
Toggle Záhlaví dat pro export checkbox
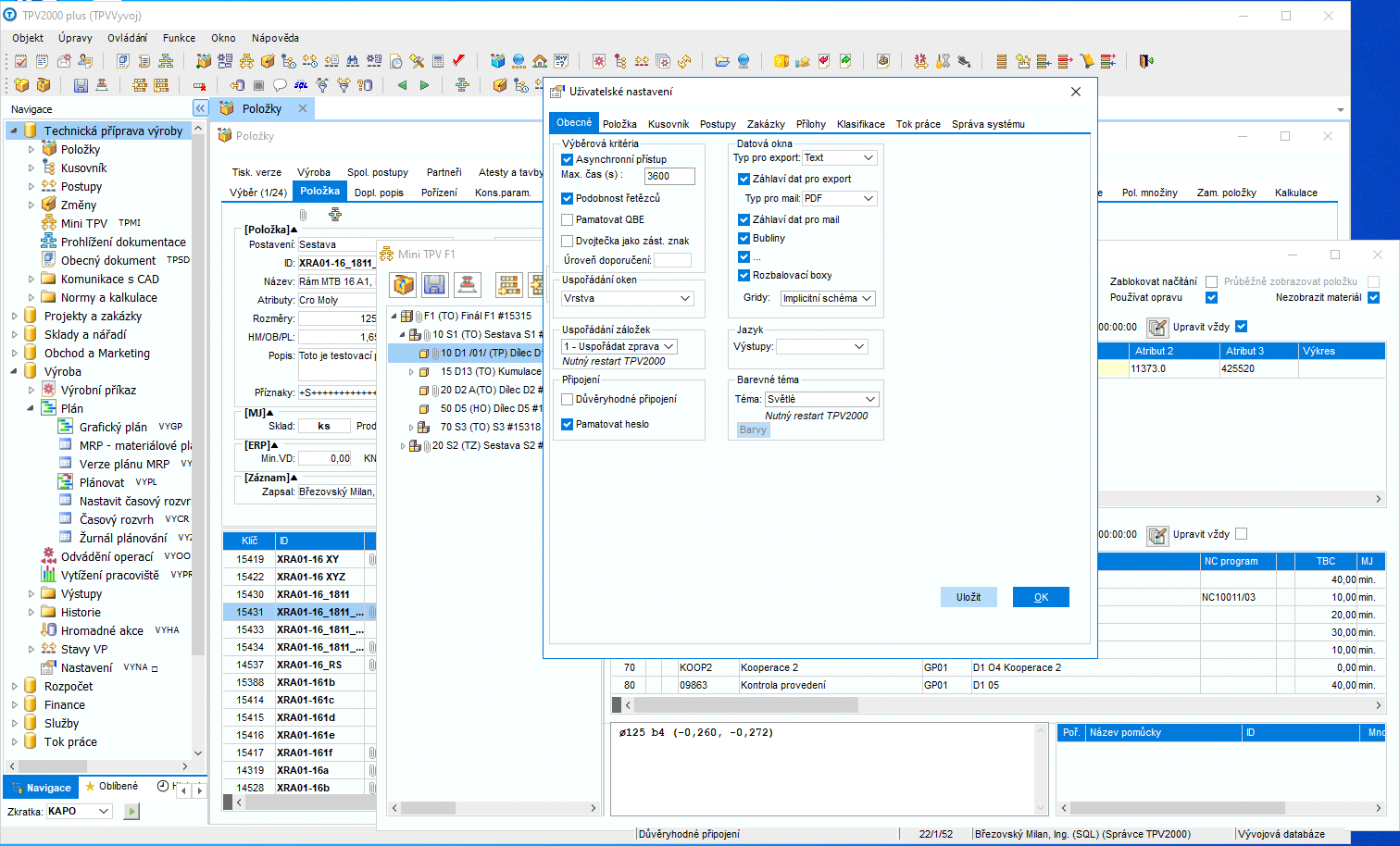tap(744, 179)
